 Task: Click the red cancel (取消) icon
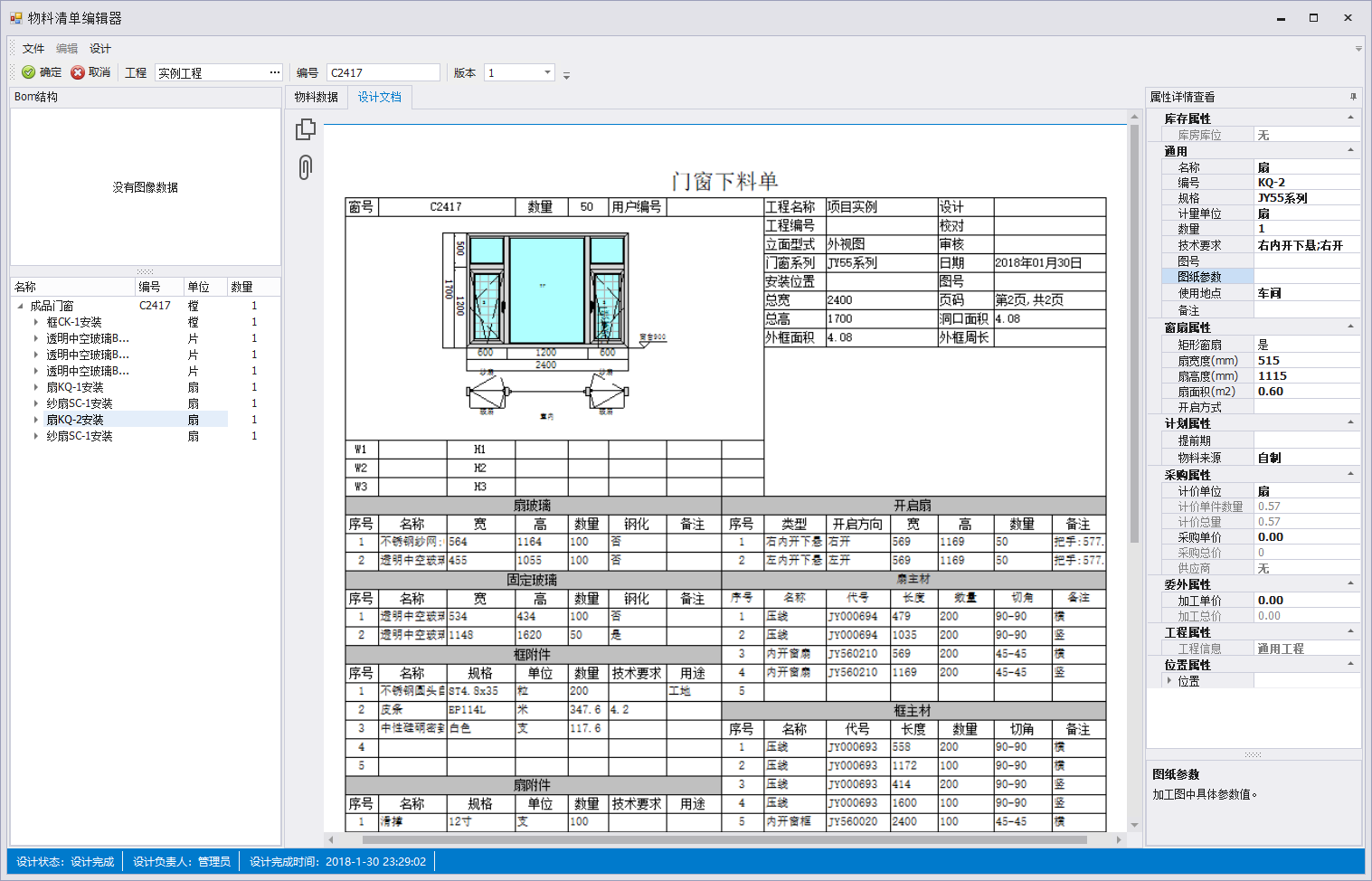[x=78, y=72]
